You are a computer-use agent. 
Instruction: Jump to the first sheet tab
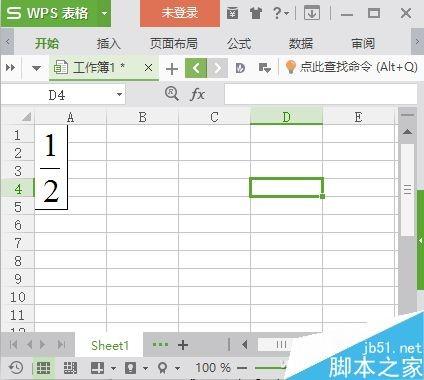pyautogui.click(x=13, y=344)
